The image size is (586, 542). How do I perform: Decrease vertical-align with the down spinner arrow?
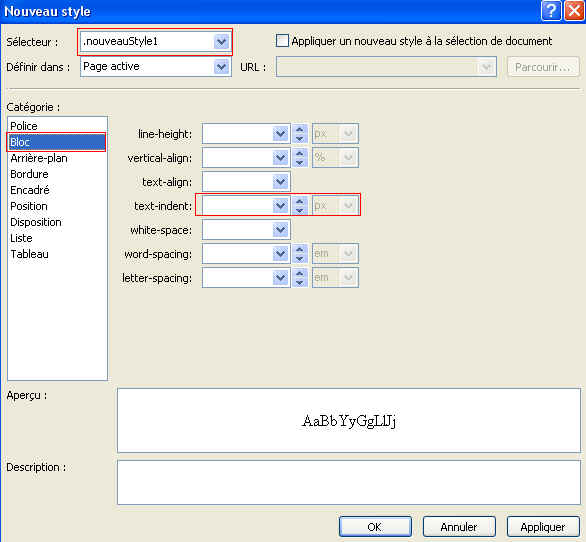pos(299,163)
